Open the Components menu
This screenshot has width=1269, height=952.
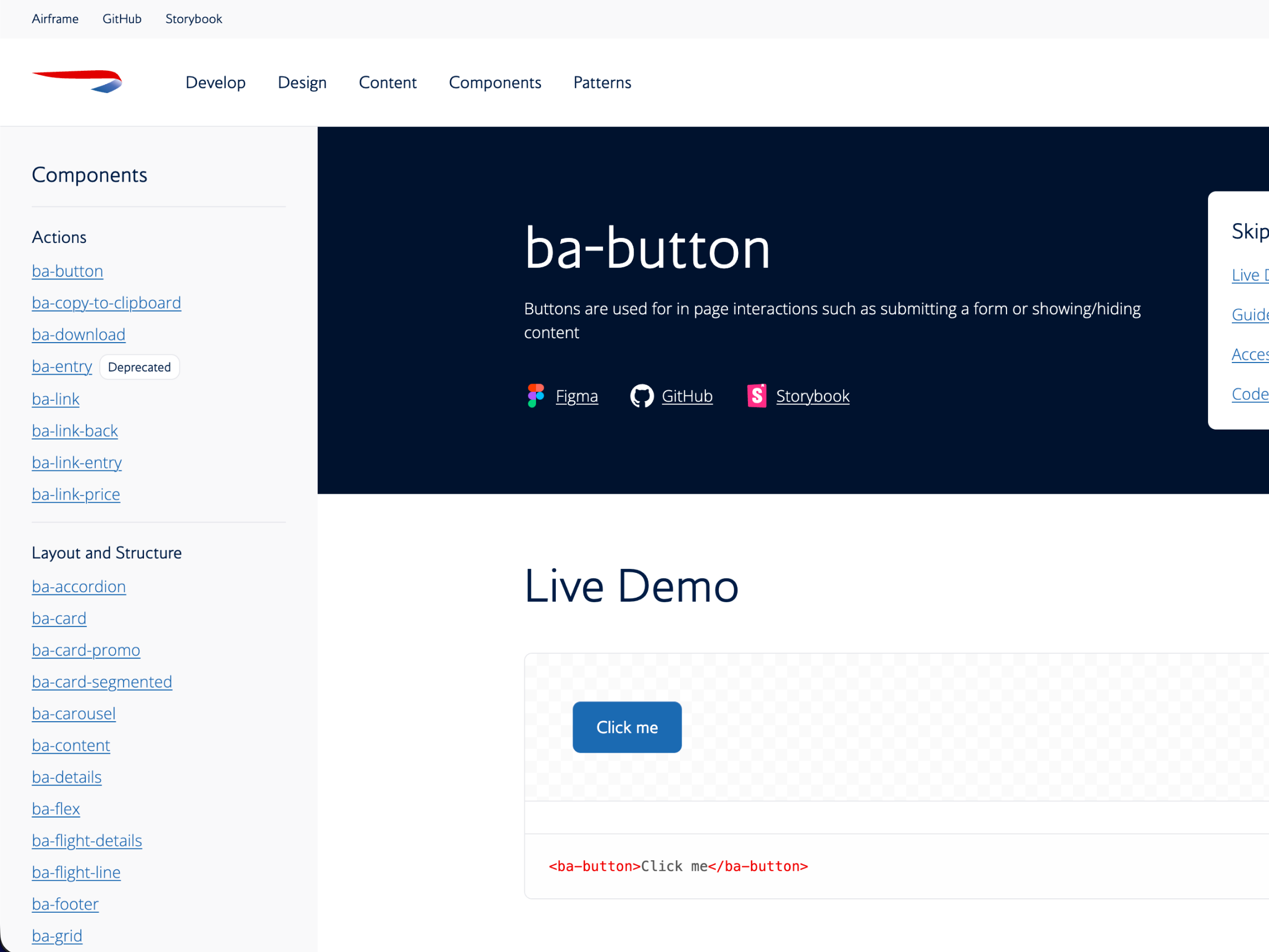(495, 82)
